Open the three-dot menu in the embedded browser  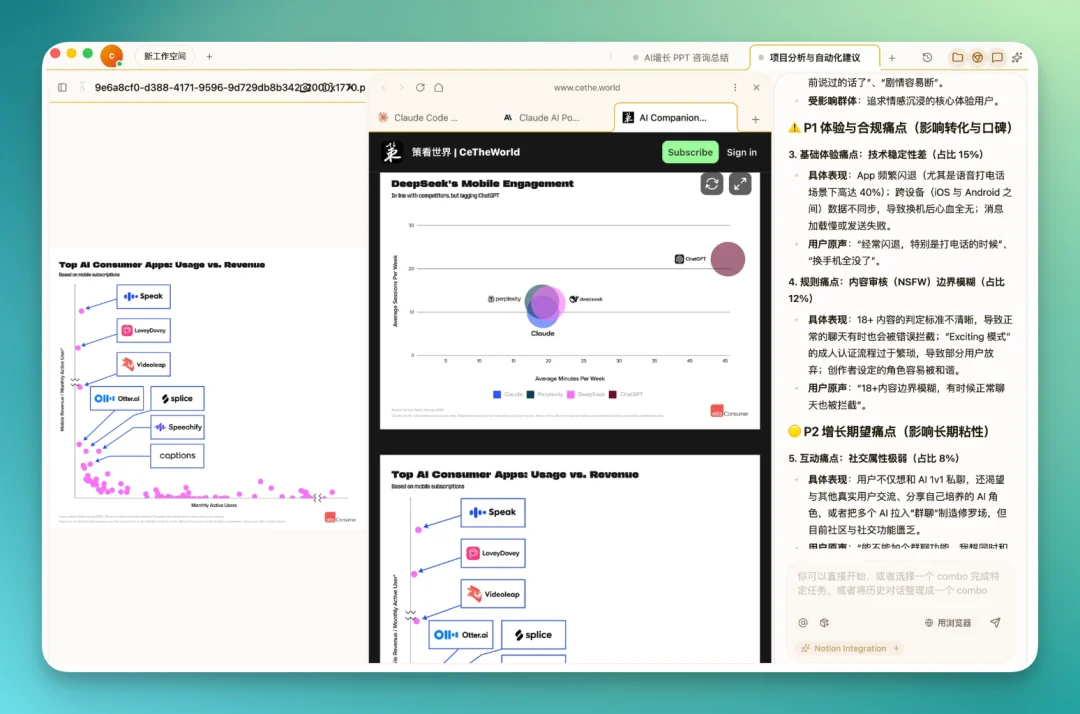coord(736,87)
